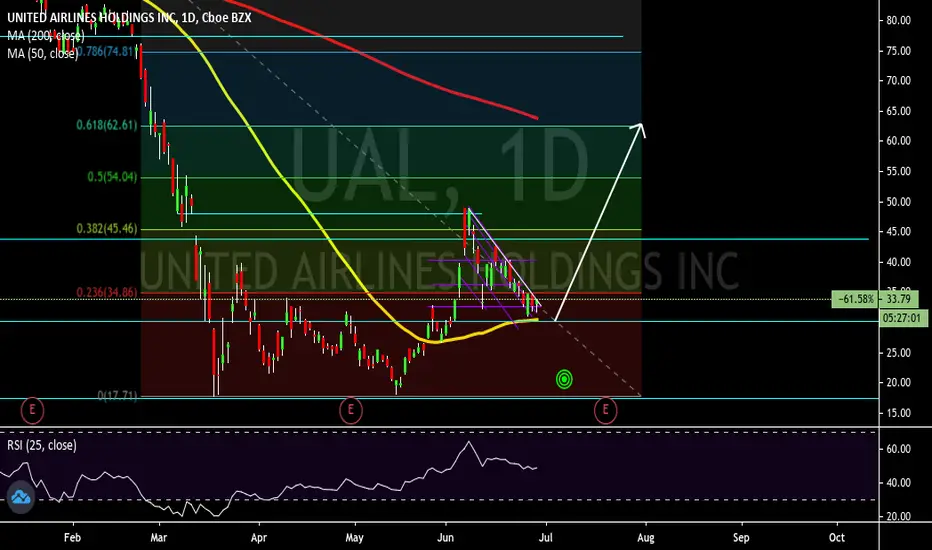Click the -61.58% change label
Screen dimensions: 932x550
click(855, 299)
